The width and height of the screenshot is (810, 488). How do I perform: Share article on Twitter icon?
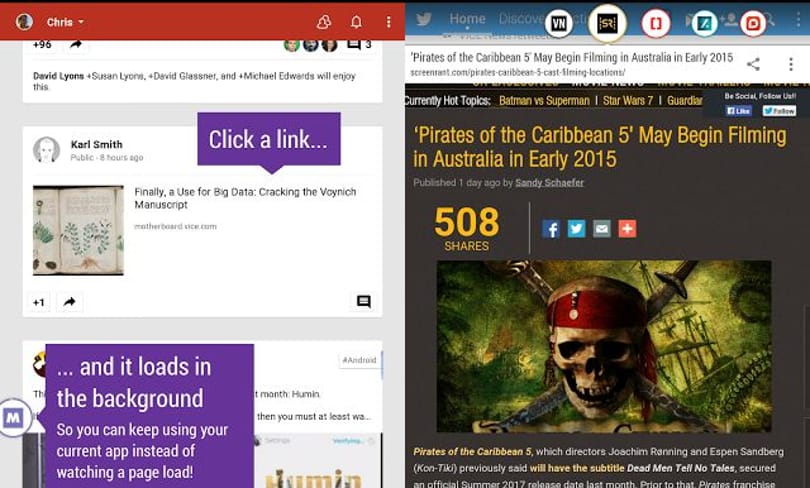[x=577, y=229]
